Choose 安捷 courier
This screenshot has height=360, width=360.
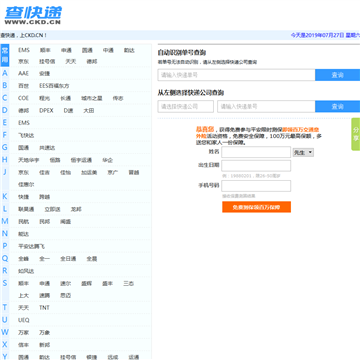pos(44,73)
